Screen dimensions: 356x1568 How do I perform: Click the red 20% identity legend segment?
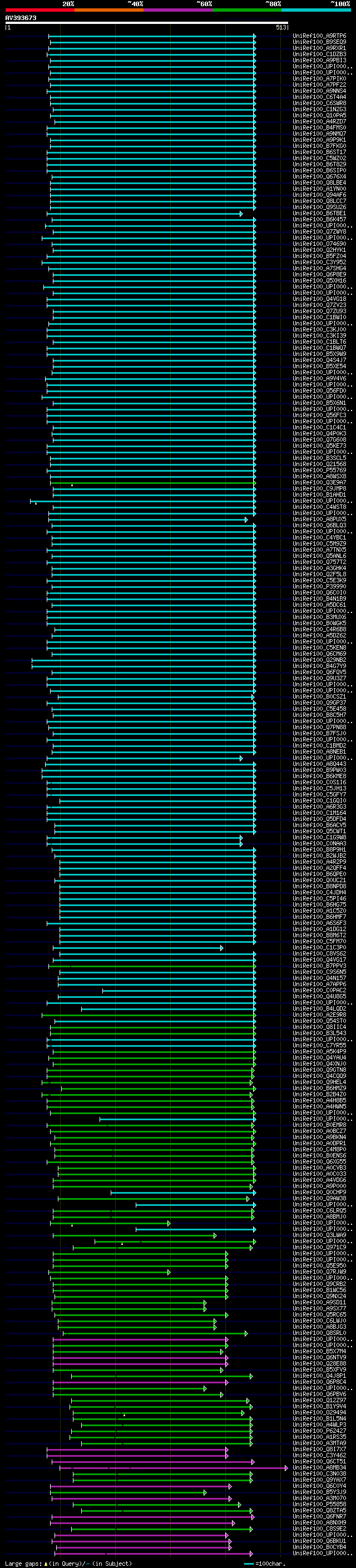39,10
